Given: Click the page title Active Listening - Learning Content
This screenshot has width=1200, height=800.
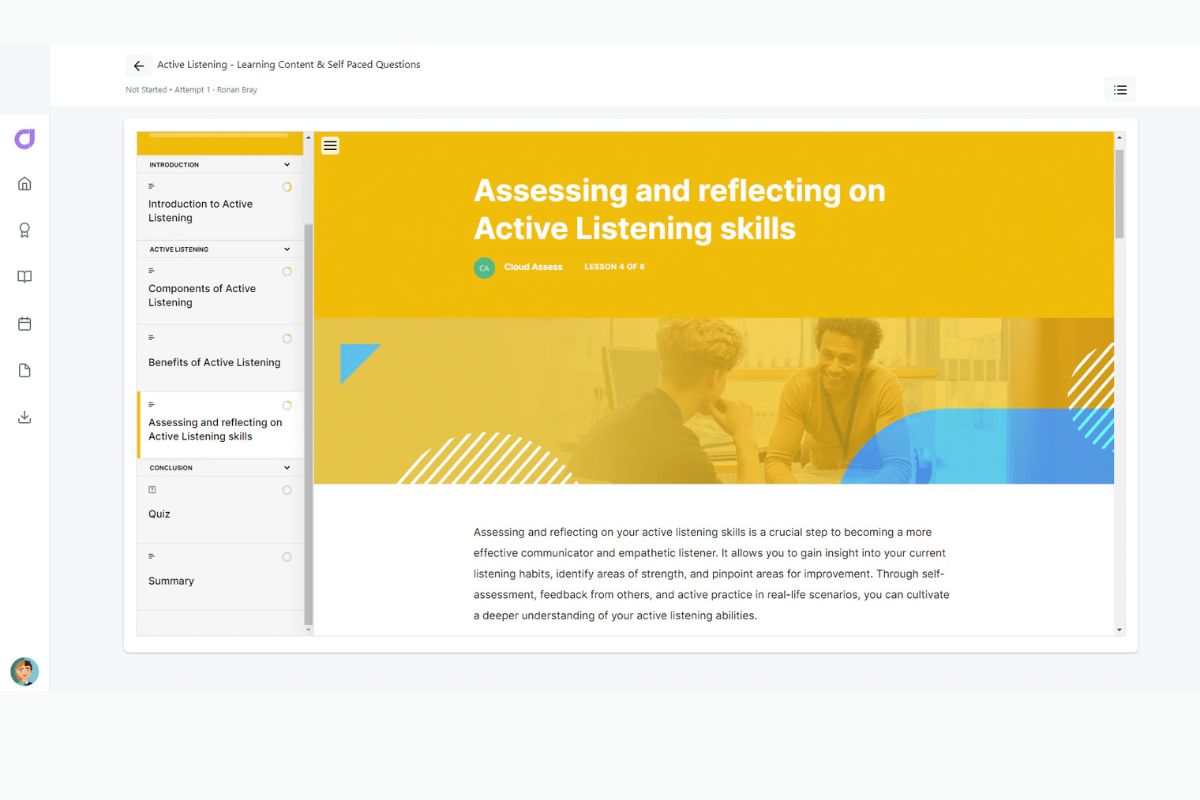Looking at the screenshot, I should (289, 65).
